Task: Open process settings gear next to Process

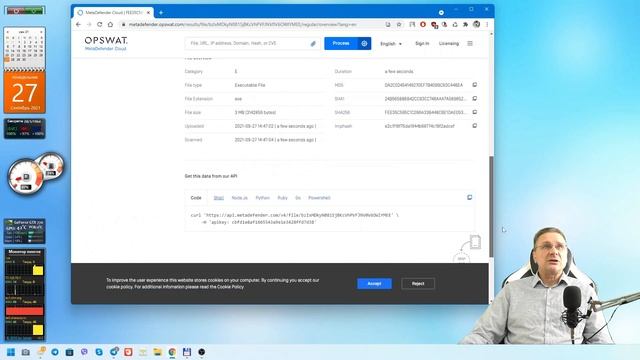Action: tap(364, 43)
